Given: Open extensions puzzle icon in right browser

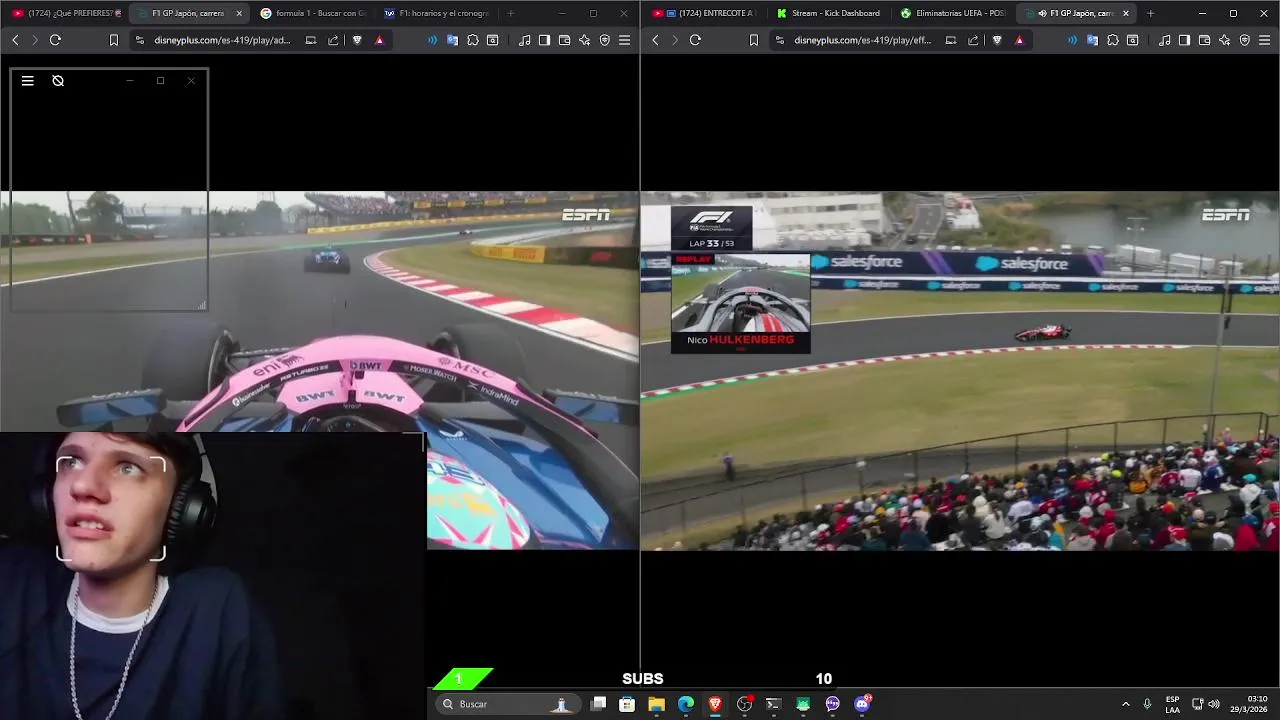Looking at the screenshot, I should point(1113,40).
